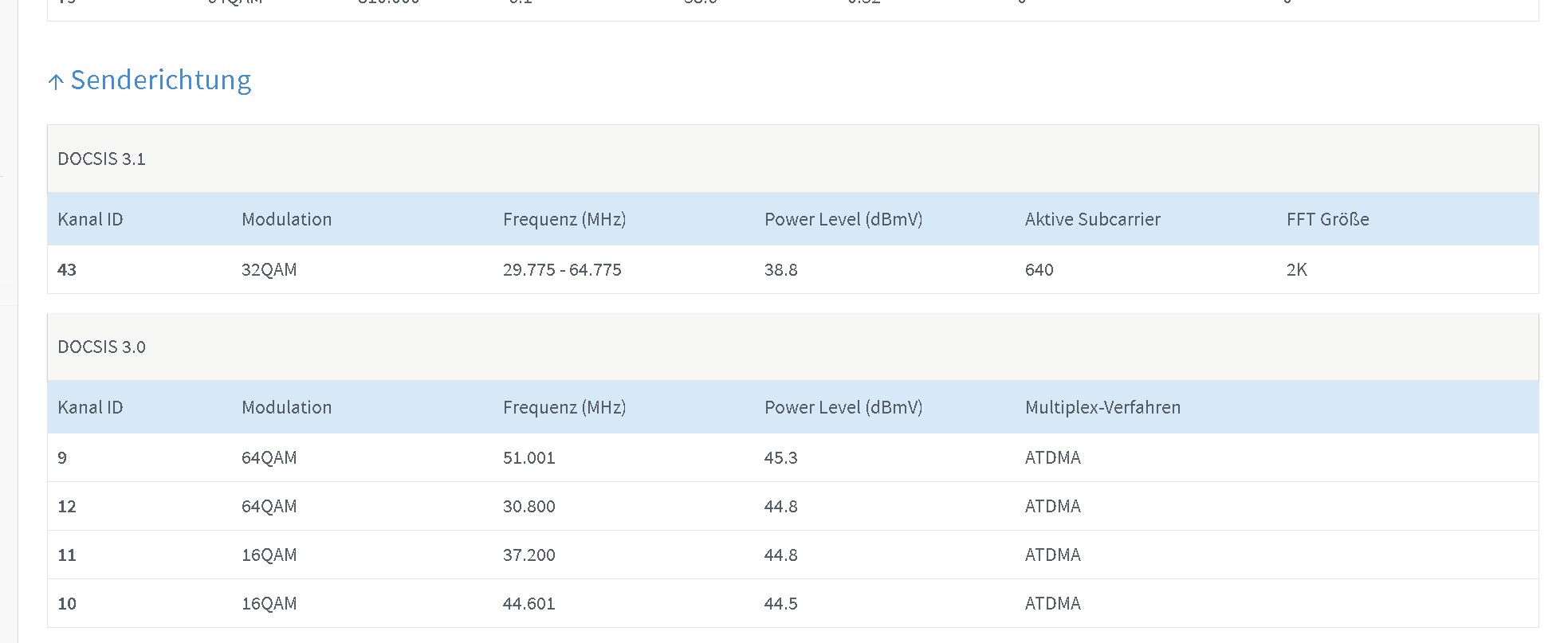Click the up arrow beside Senderichtung
The image size is (1568, 643).
(56, 81)
